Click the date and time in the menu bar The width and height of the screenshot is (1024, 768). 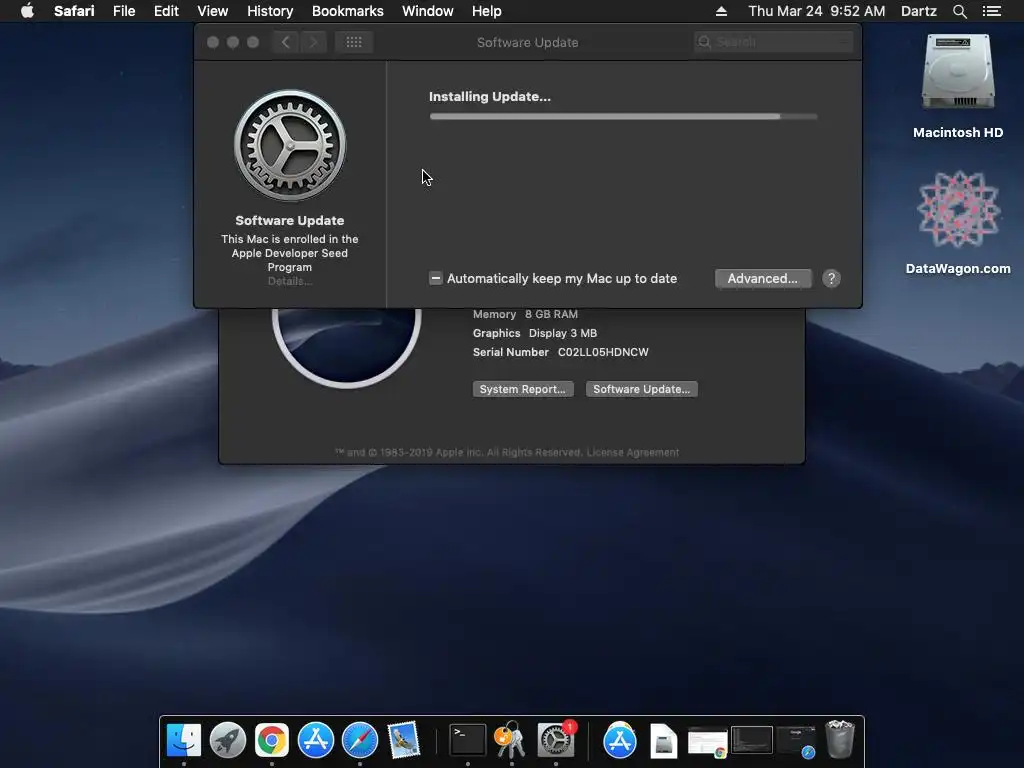click(x=816, y=11)
